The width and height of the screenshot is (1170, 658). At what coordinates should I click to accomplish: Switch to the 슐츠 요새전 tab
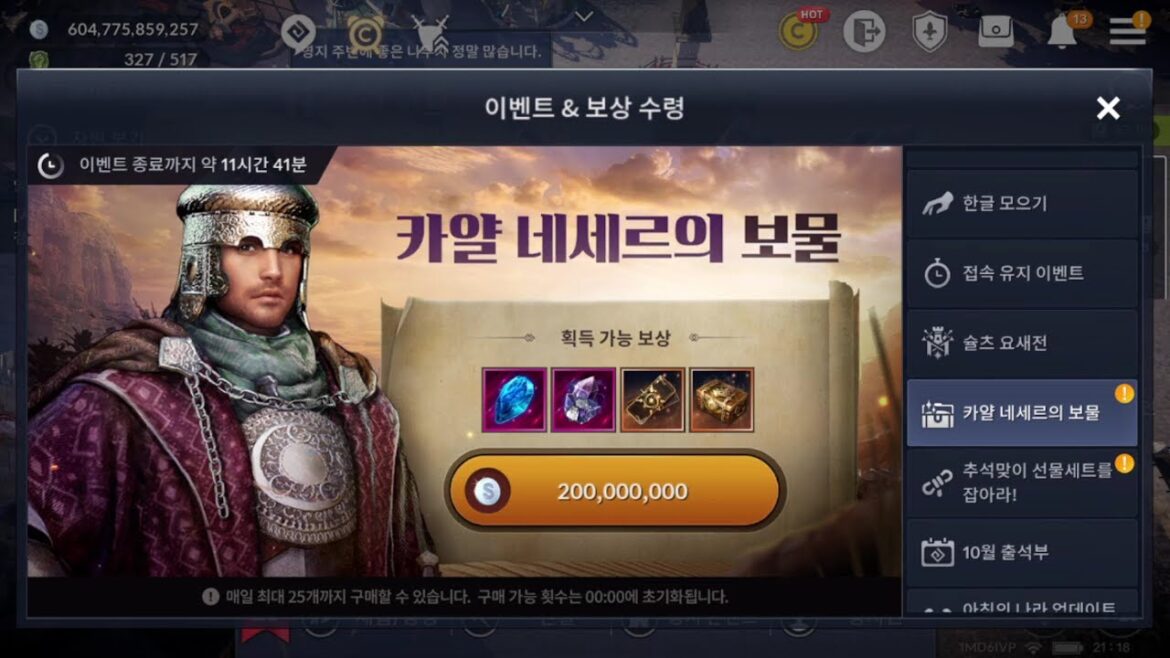coord(1022,343)
